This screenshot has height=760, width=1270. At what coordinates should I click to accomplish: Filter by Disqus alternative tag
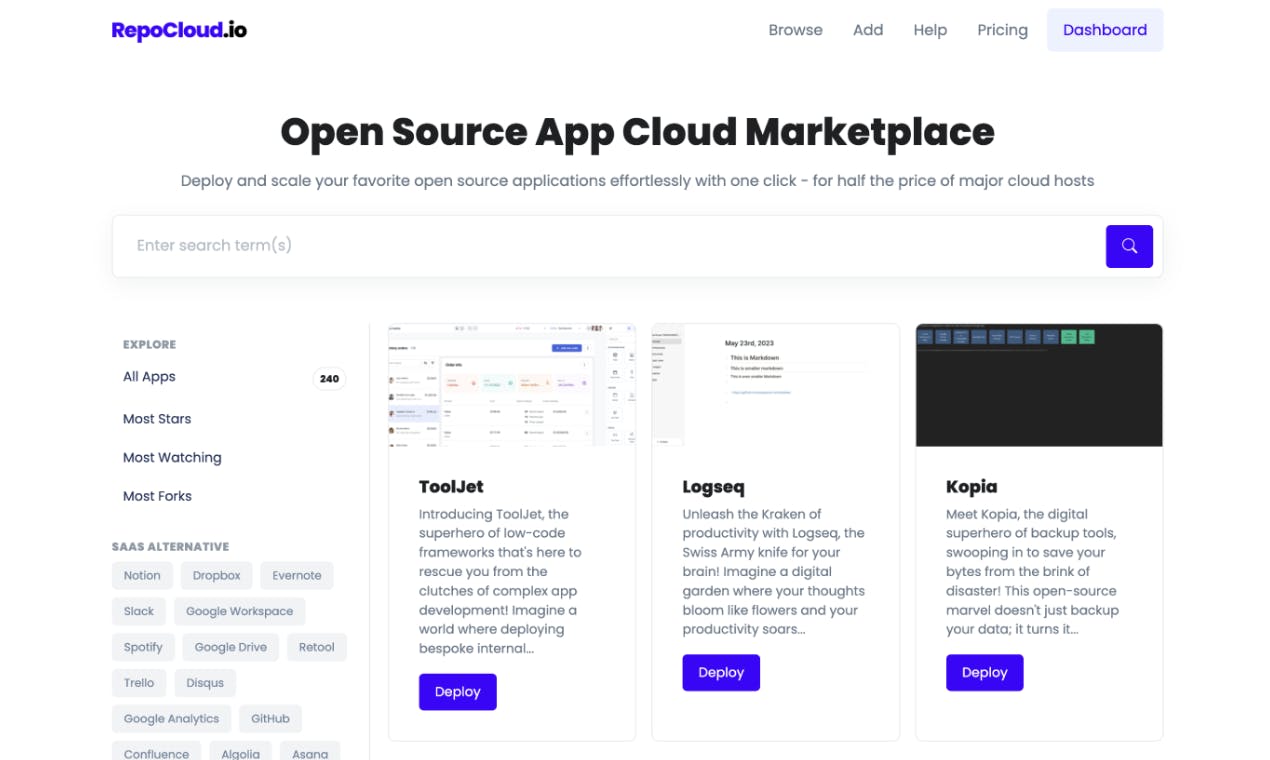click(x=205, y=684)
